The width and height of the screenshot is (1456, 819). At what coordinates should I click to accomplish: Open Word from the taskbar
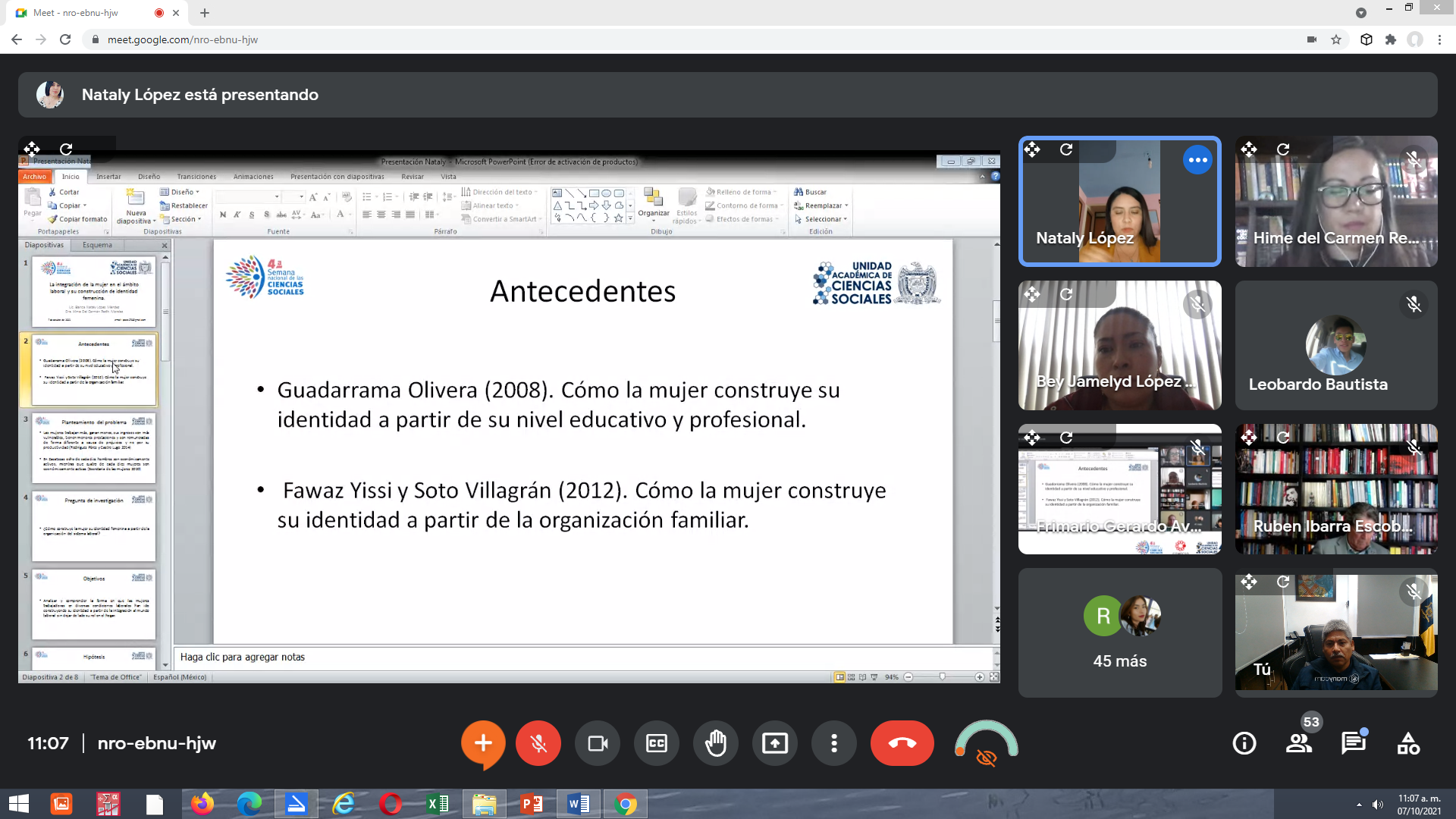click(579, 804)
